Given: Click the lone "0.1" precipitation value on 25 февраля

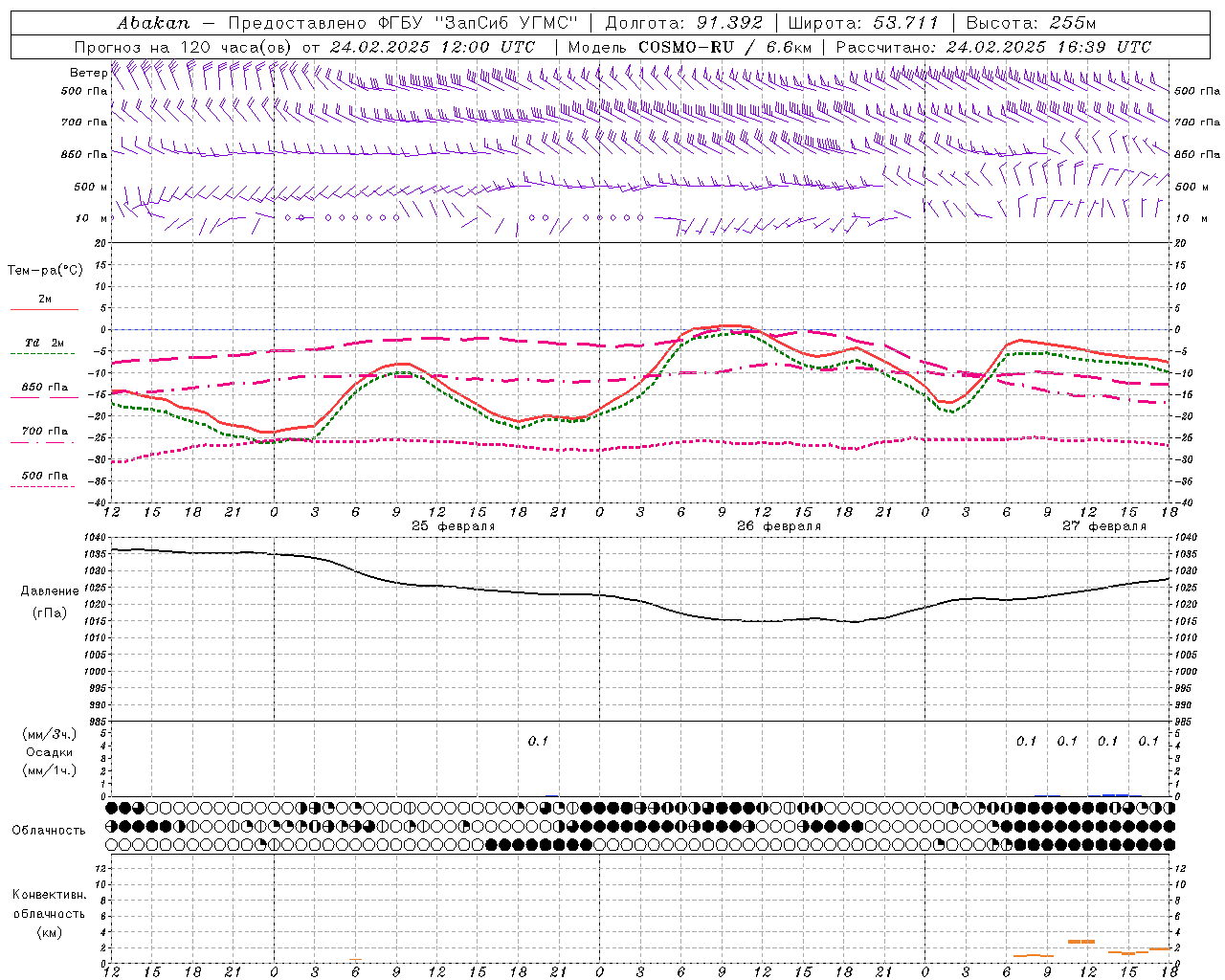Looking at the screenshot, I should tap(539, 741).
